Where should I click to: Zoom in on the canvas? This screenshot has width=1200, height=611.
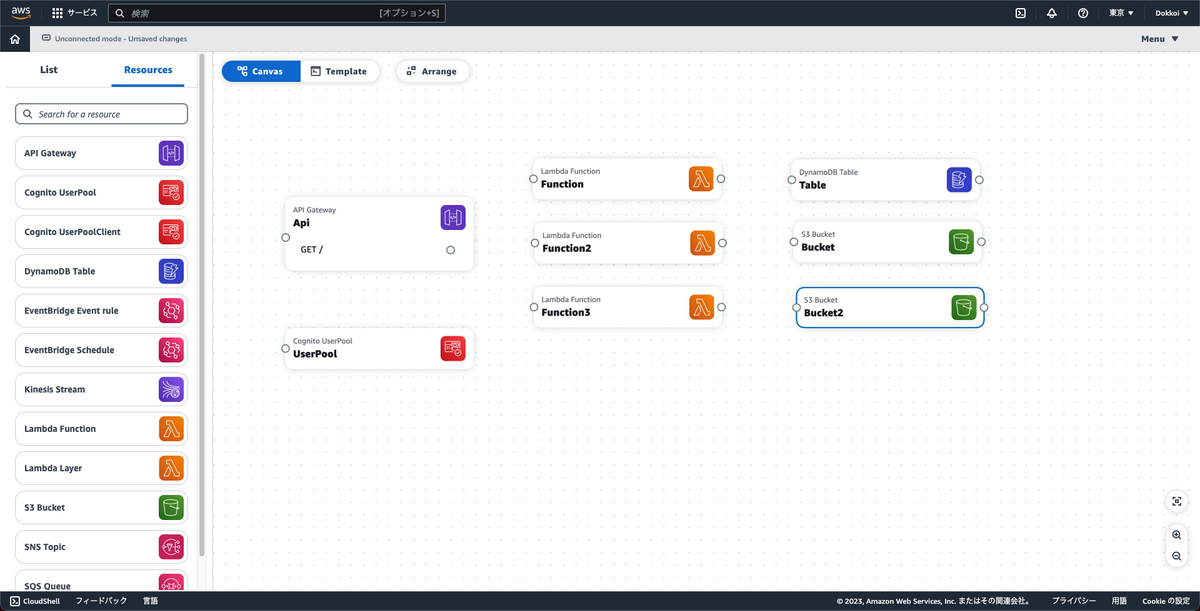click(x=1177, y=536)
